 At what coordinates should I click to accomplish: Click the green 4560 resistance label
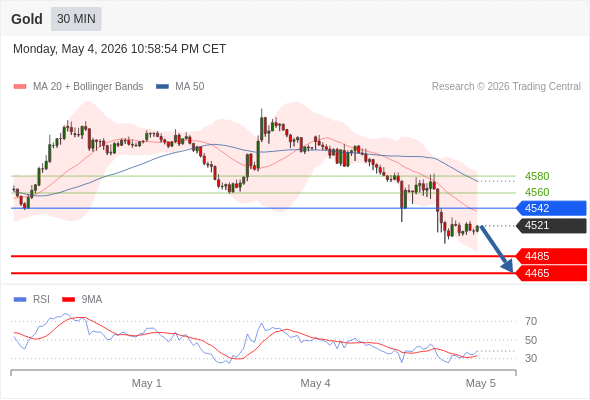537,192
